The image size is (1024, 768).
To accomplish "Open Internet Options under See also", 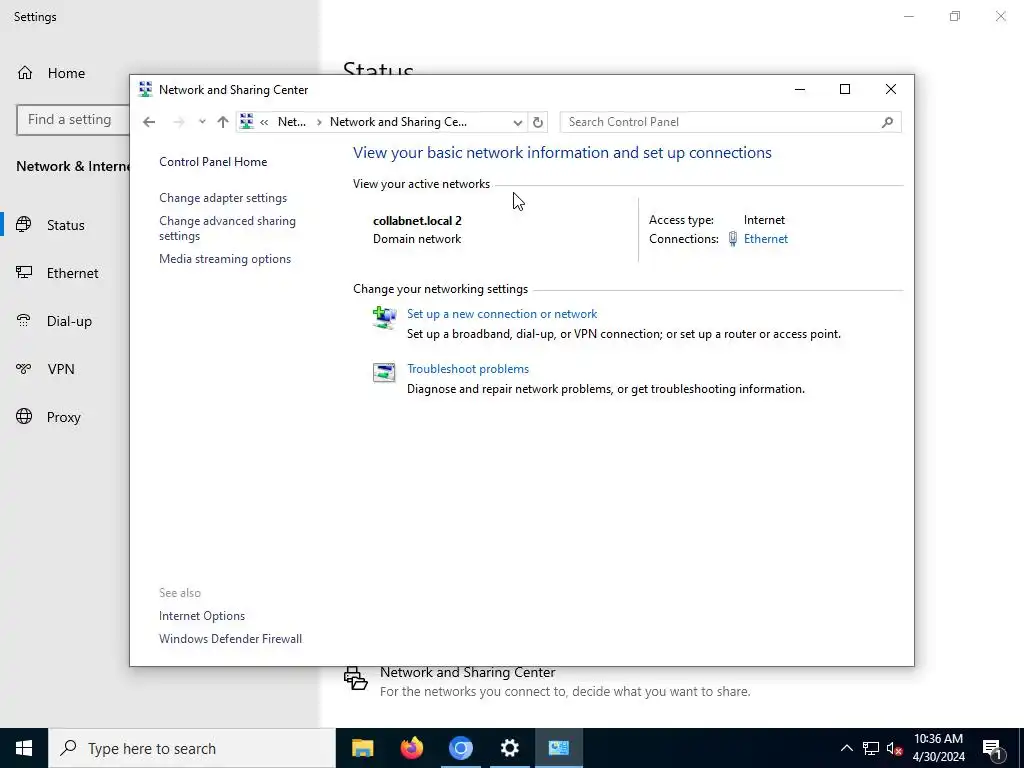I will pos(202,616).
